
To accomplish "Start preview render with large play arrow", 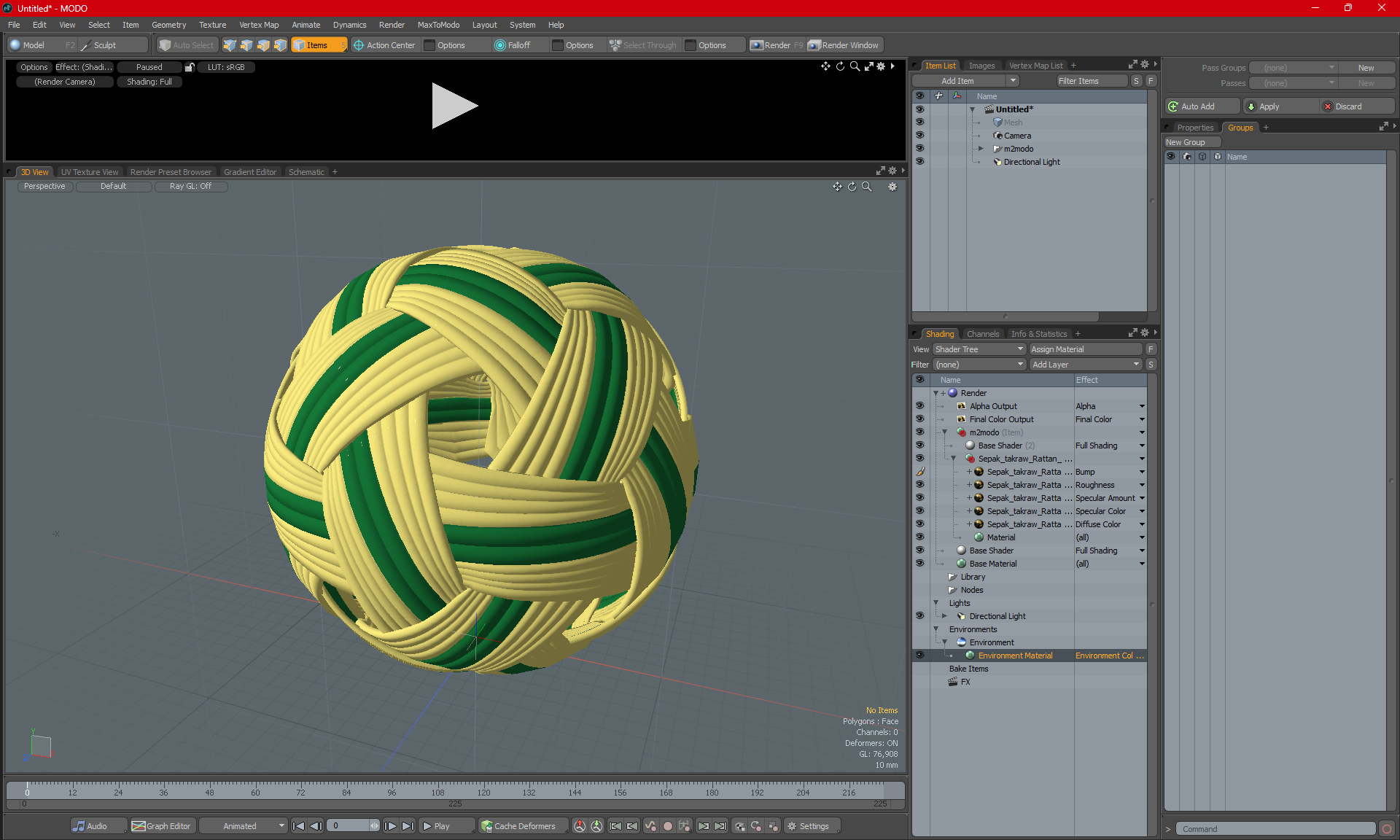I will (x=454, y=106).
